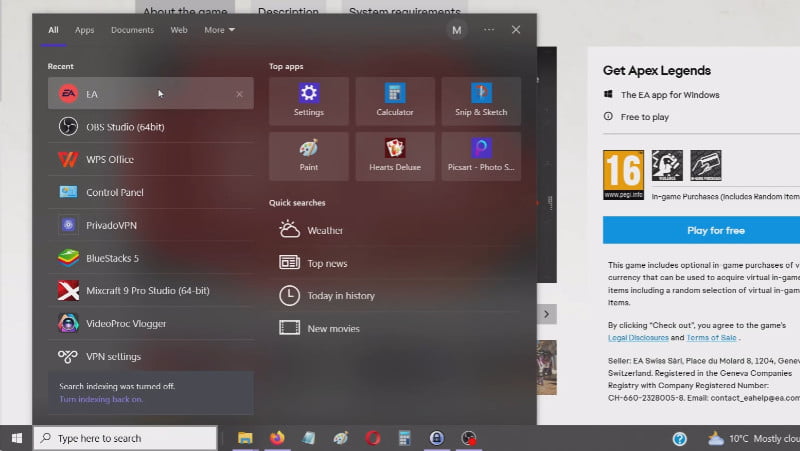Open the notebook taskbar icon
800x451 pixels.
pos(309,438)
